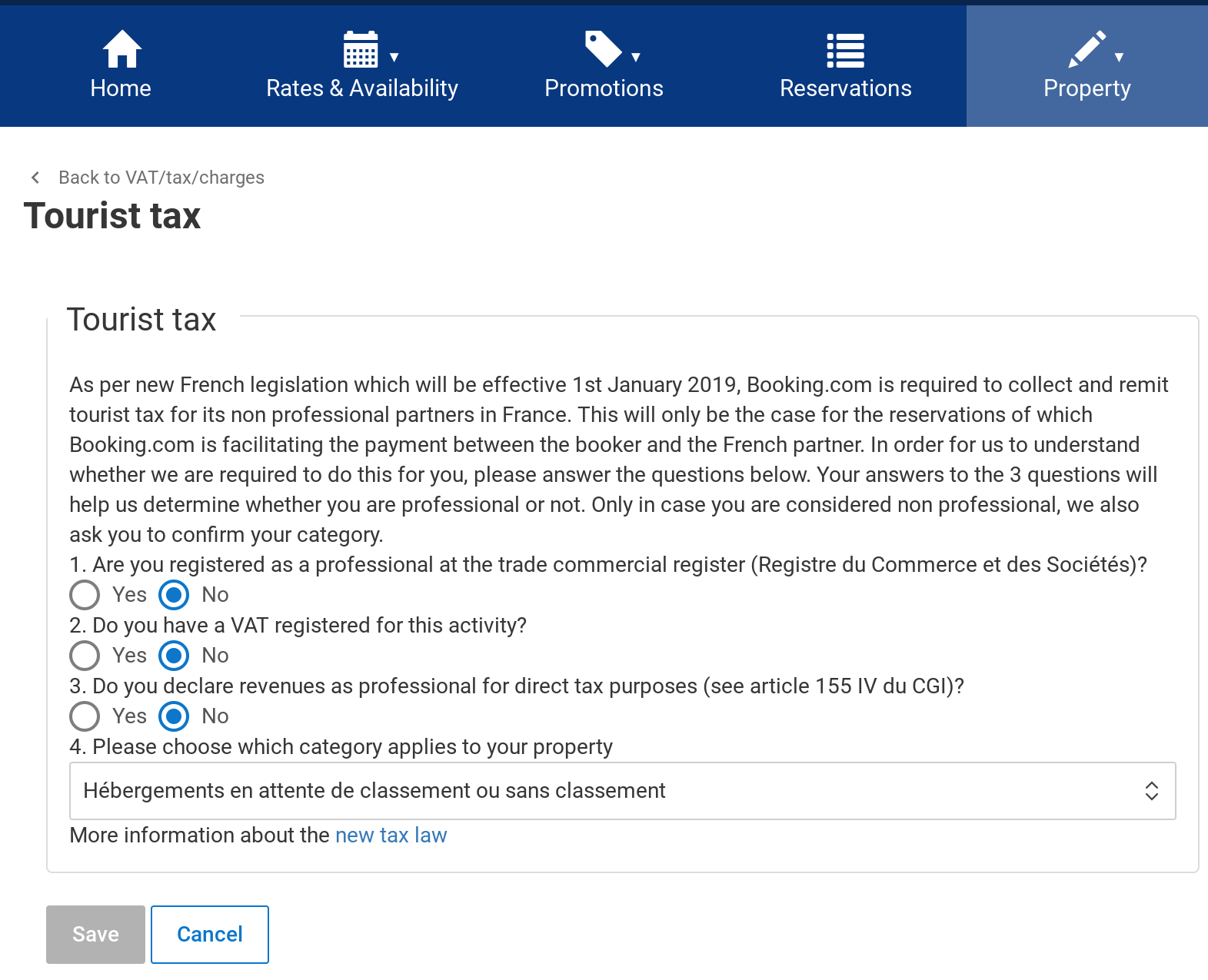The height and width of the screenshot is (980, 1208).
Task: Click the back chevron beside VAT/tax/charges
Action: coord(35,178)
